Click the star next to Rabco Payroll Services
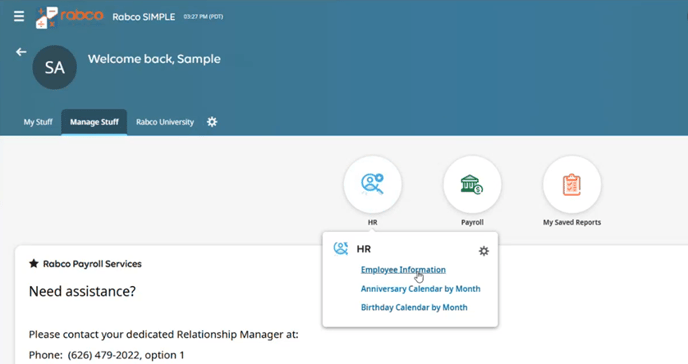Image resolution: width=688 pixels, height=364 pixels. [x=33, y=264]
